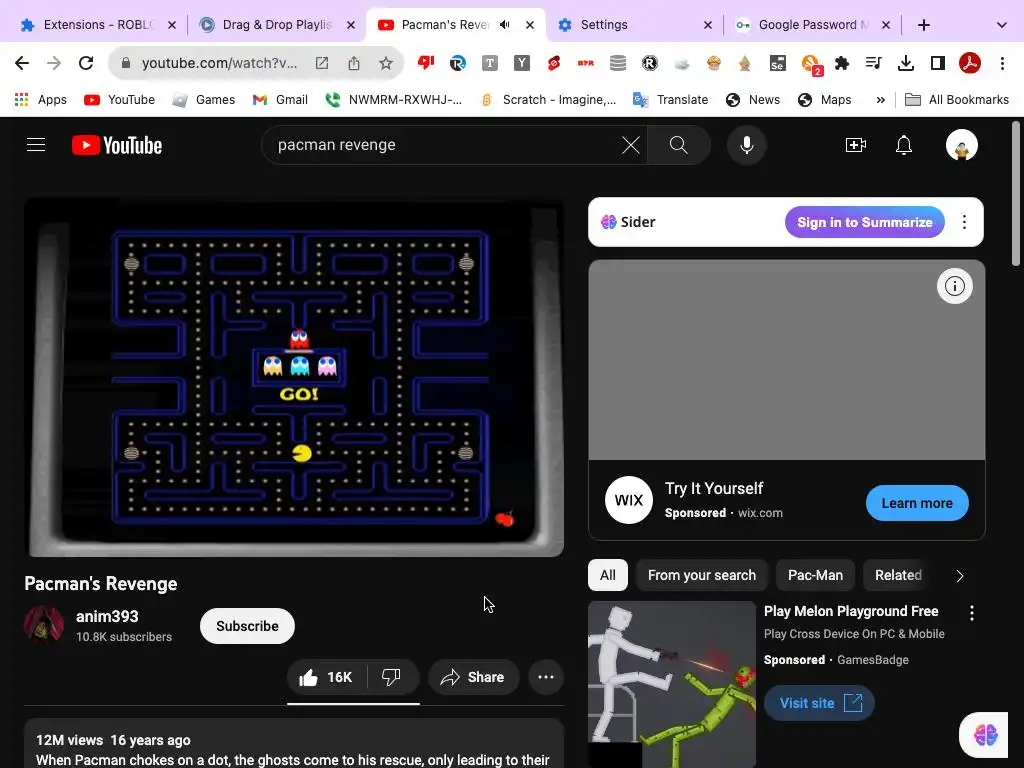This screenshot has width=1024, height=768.
Task: Click the page vertical scrollbar
Action: pyautogui.click(x=1016, y=194)
